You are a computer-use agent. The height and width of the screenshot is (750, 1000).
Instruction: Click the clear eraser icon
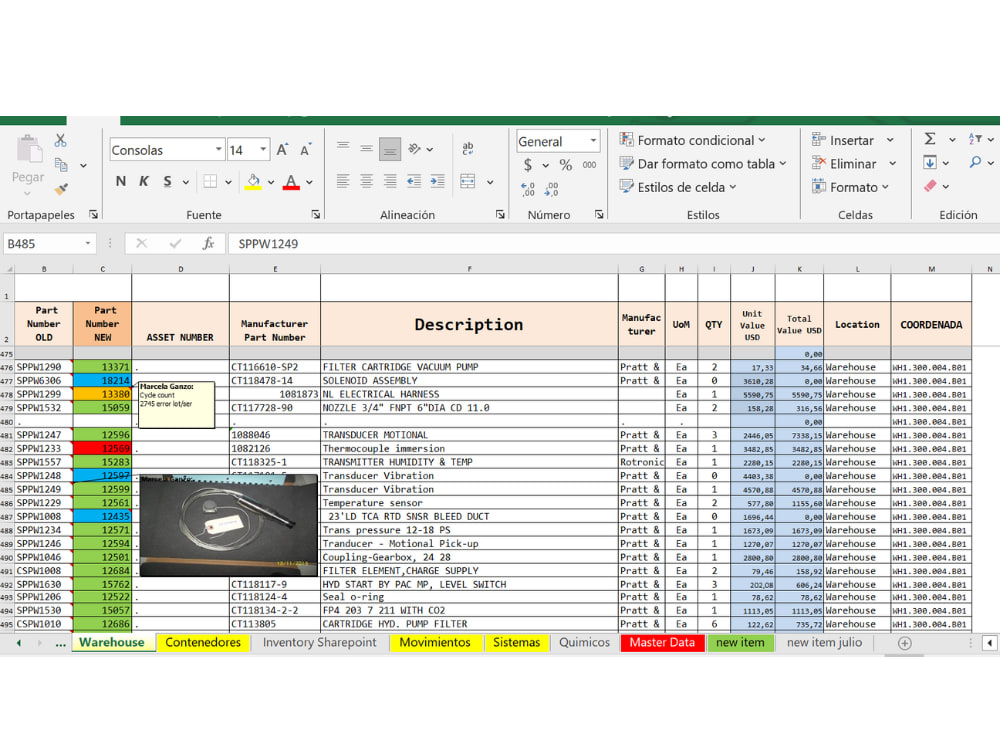(x=930, y=186)
